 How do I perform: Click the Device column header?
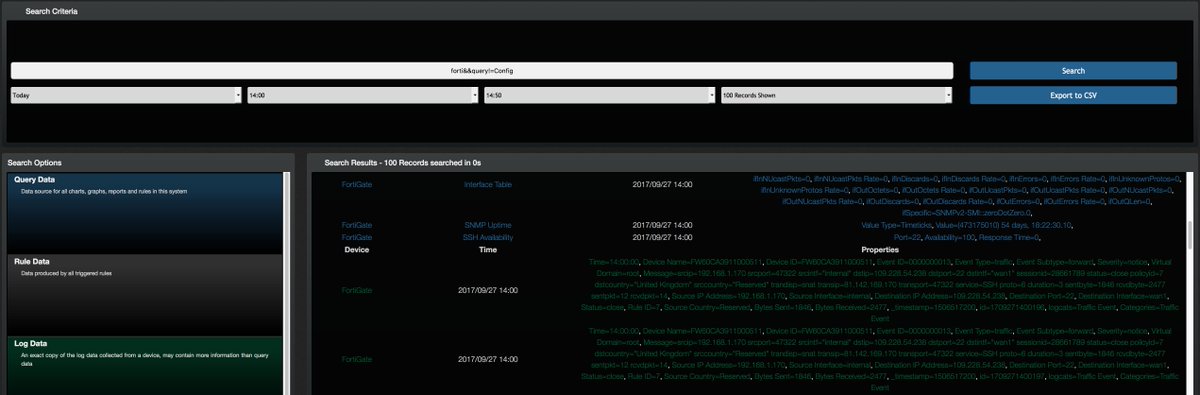click(357, 249)
